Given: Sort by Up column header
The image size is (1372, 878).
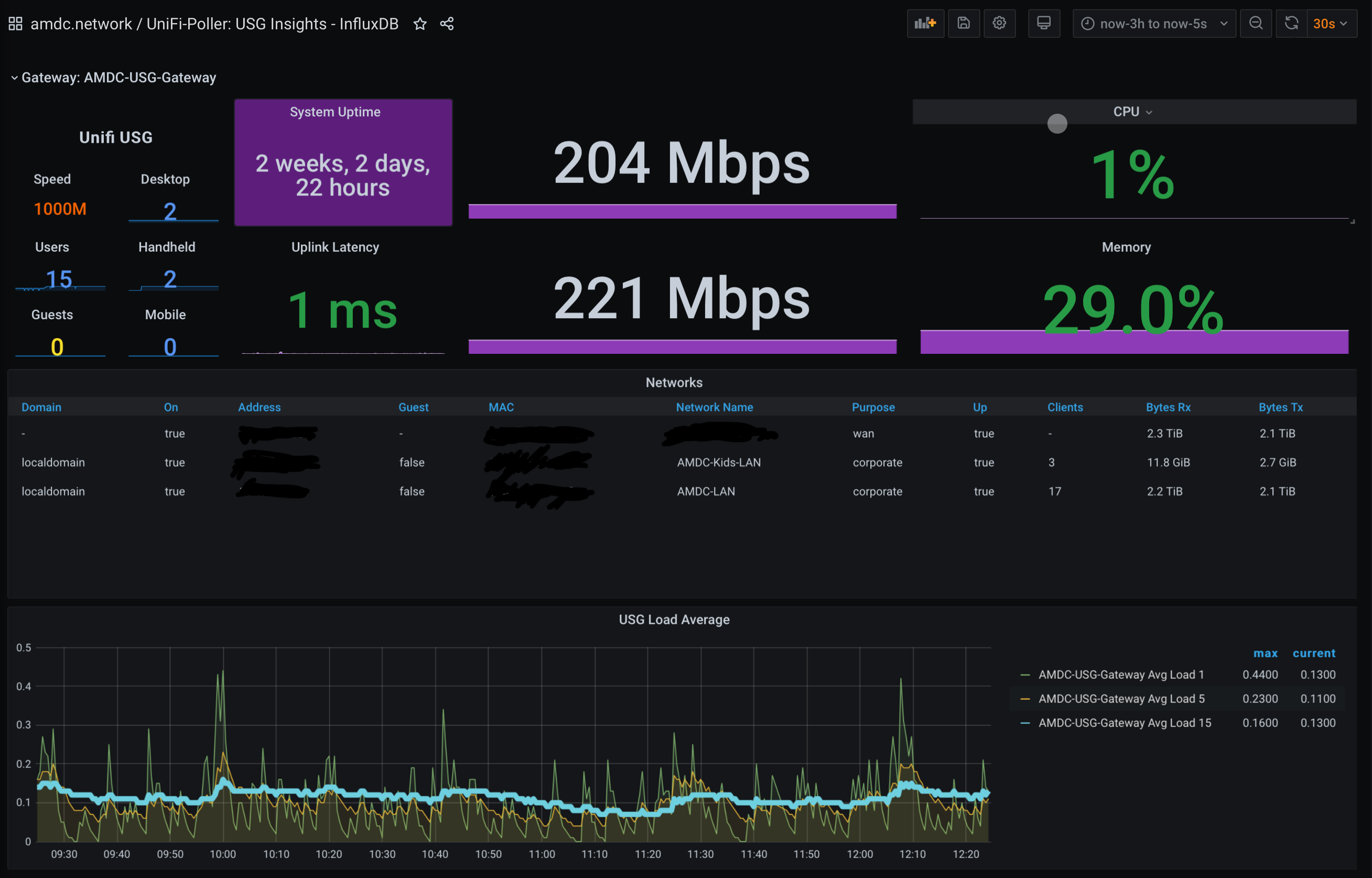Looking at the screenshot, I should pyautogui.click(x=980, y=407).
